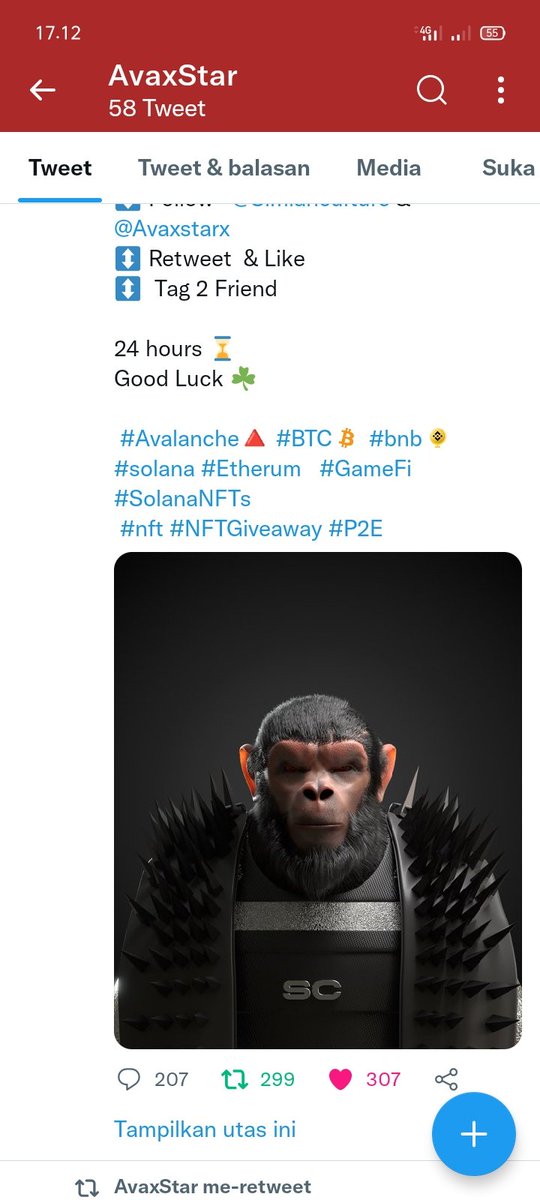
Task: Tap the reply bubble icon
Action: tap(129, 1079)
